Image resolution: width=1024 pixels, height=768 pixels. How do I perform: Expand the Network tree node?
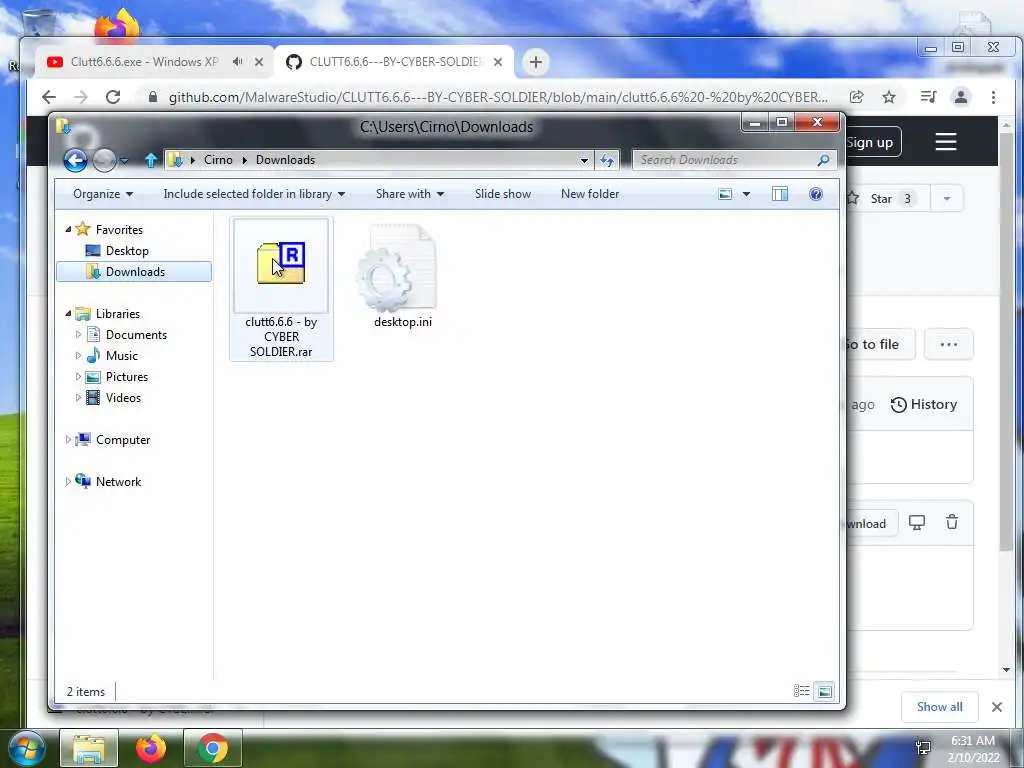tap(68, 481)
